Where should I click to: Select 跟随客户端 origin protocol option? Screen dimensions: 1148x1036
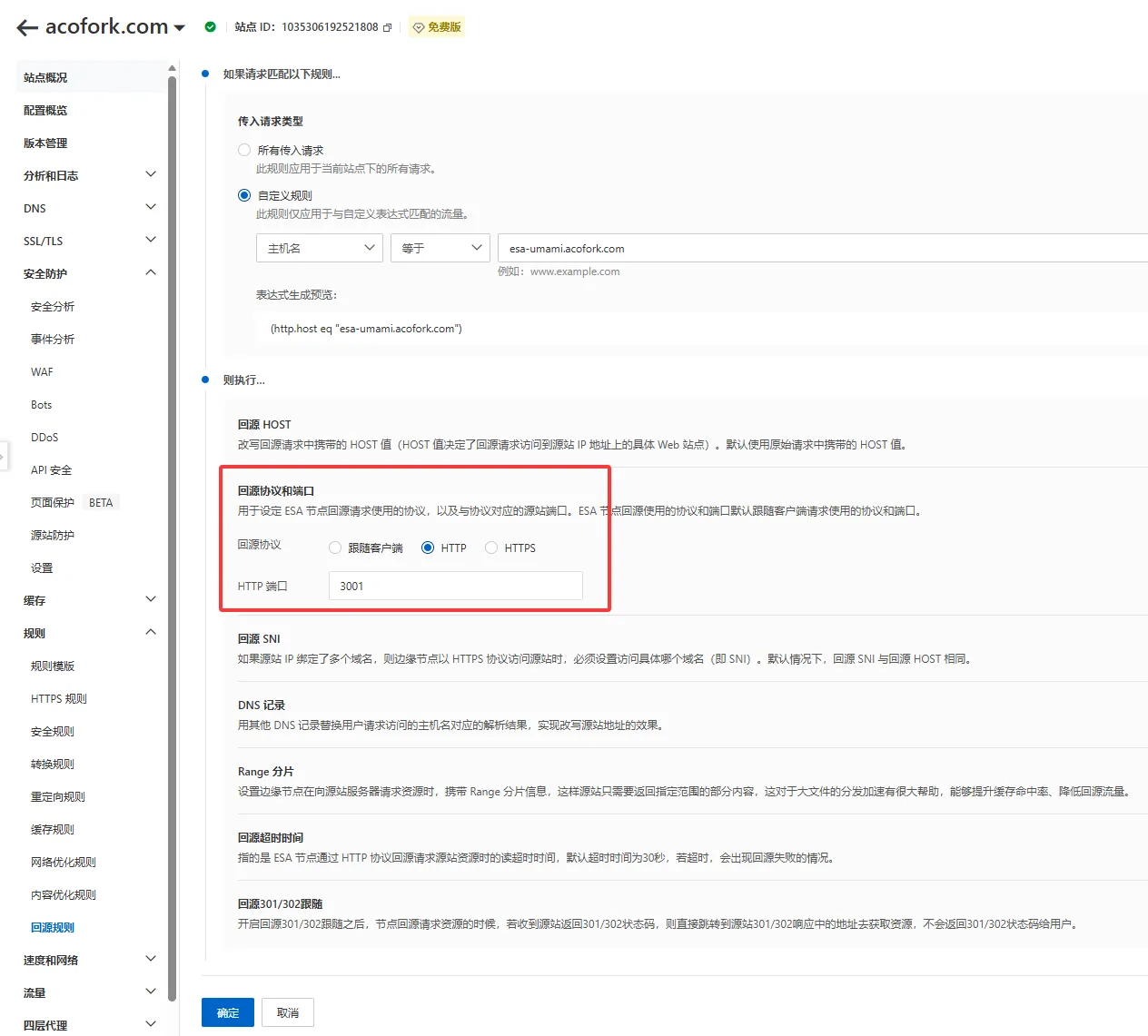335,548
